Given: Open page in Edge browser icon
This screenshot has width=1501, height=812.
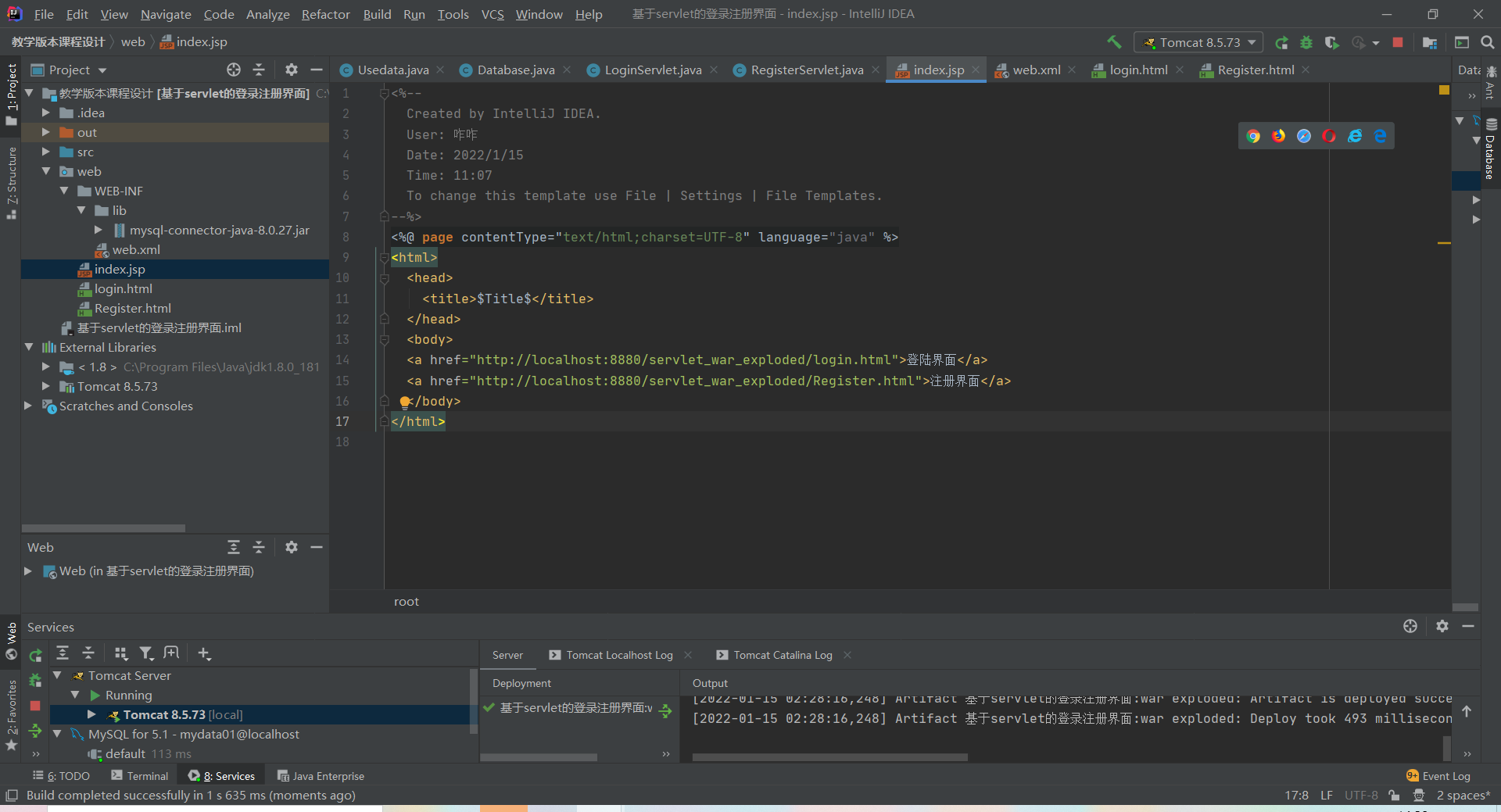Looking at the screenshot, I should (1380, 136).
